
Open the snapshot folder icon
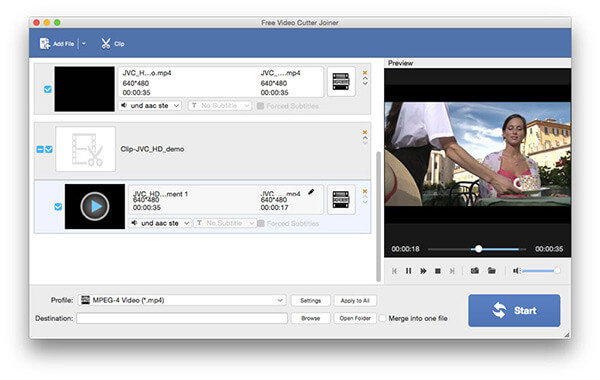coord(492,271)
